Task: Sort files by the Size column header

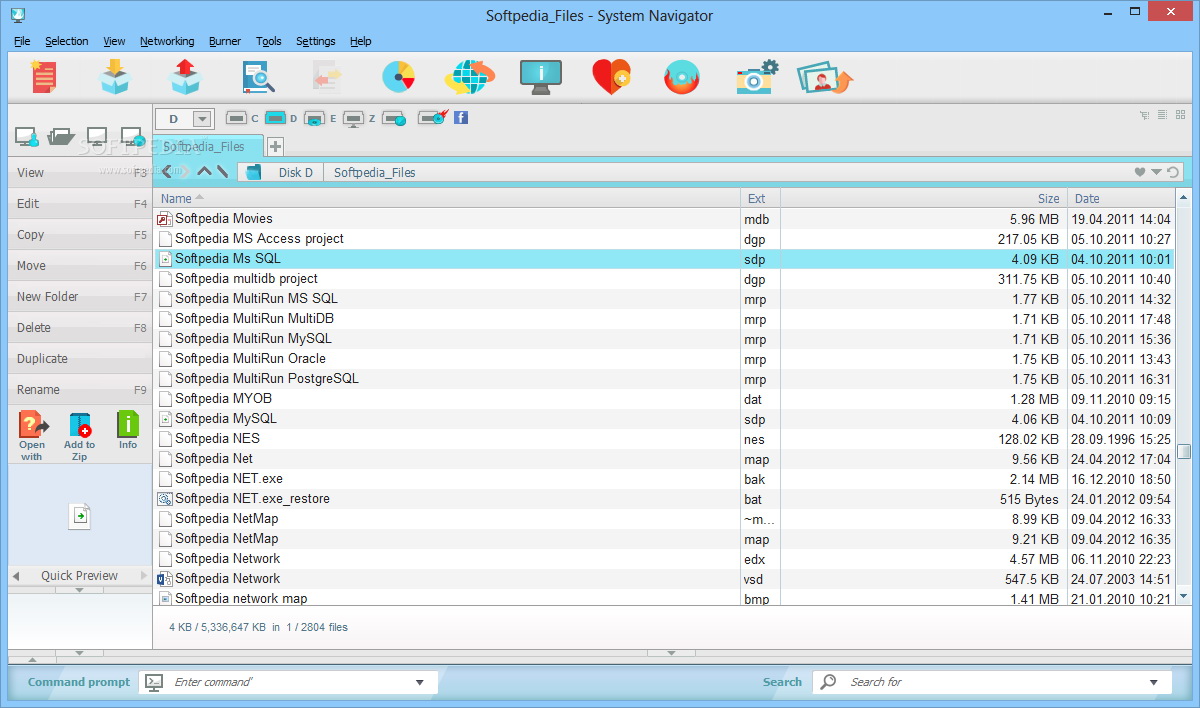Action: tap(923, 198)
